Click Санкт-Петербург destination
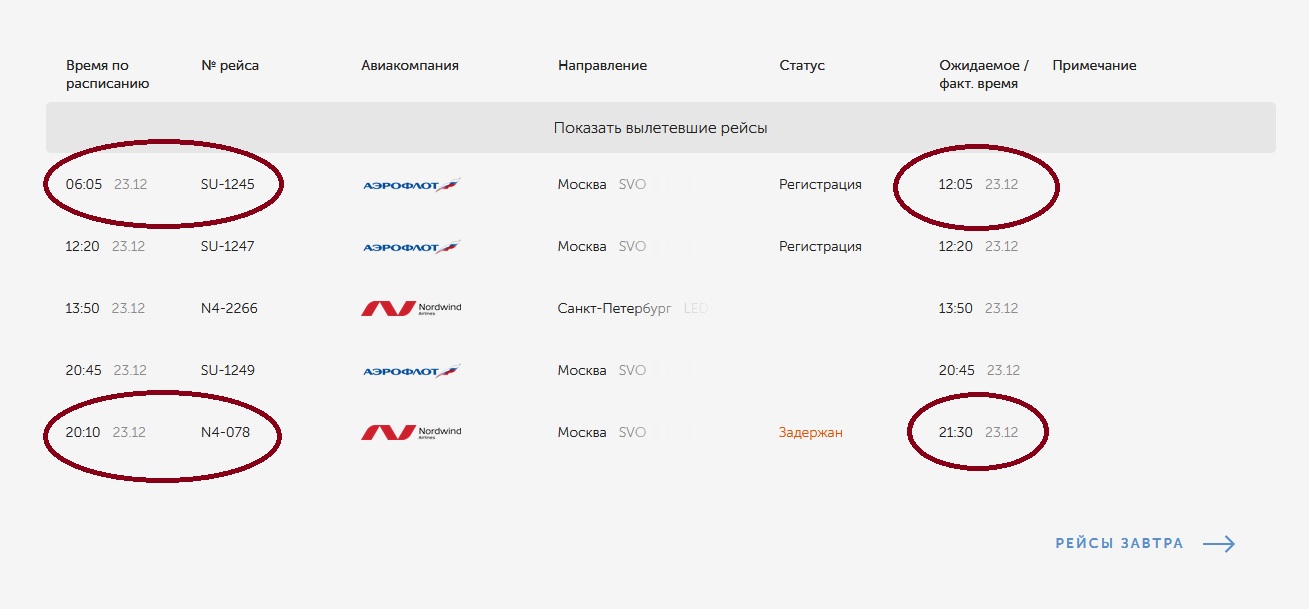This screenshot has height=609, width=1309. click(x=614, y=309)
